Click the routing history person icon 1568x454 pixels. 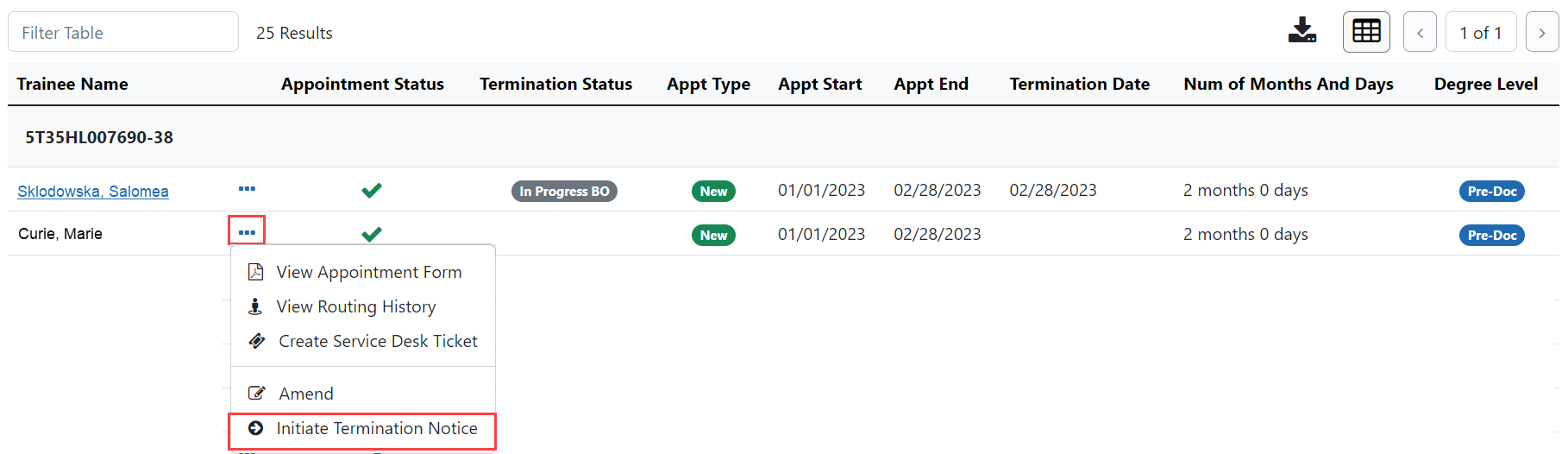click(255, 306)
